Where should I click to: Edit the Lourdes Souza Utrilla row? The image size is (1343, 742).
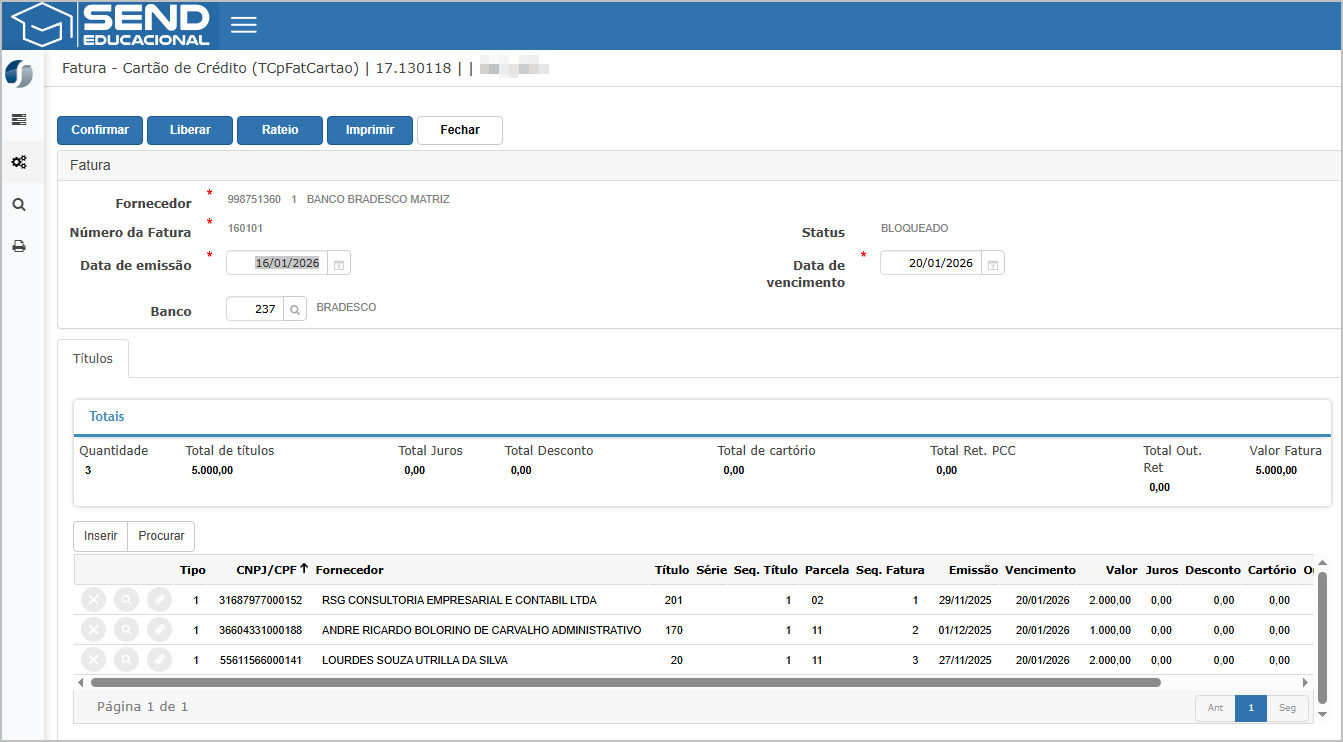[159, 660]
